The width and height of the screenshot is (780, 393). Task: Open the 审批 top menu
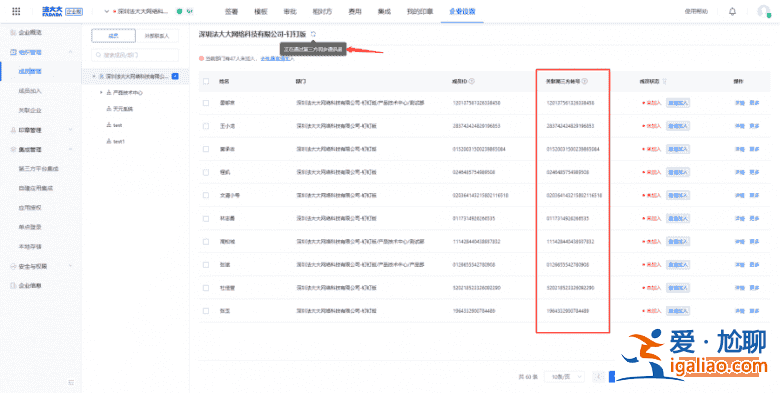[x=290, y=11]
